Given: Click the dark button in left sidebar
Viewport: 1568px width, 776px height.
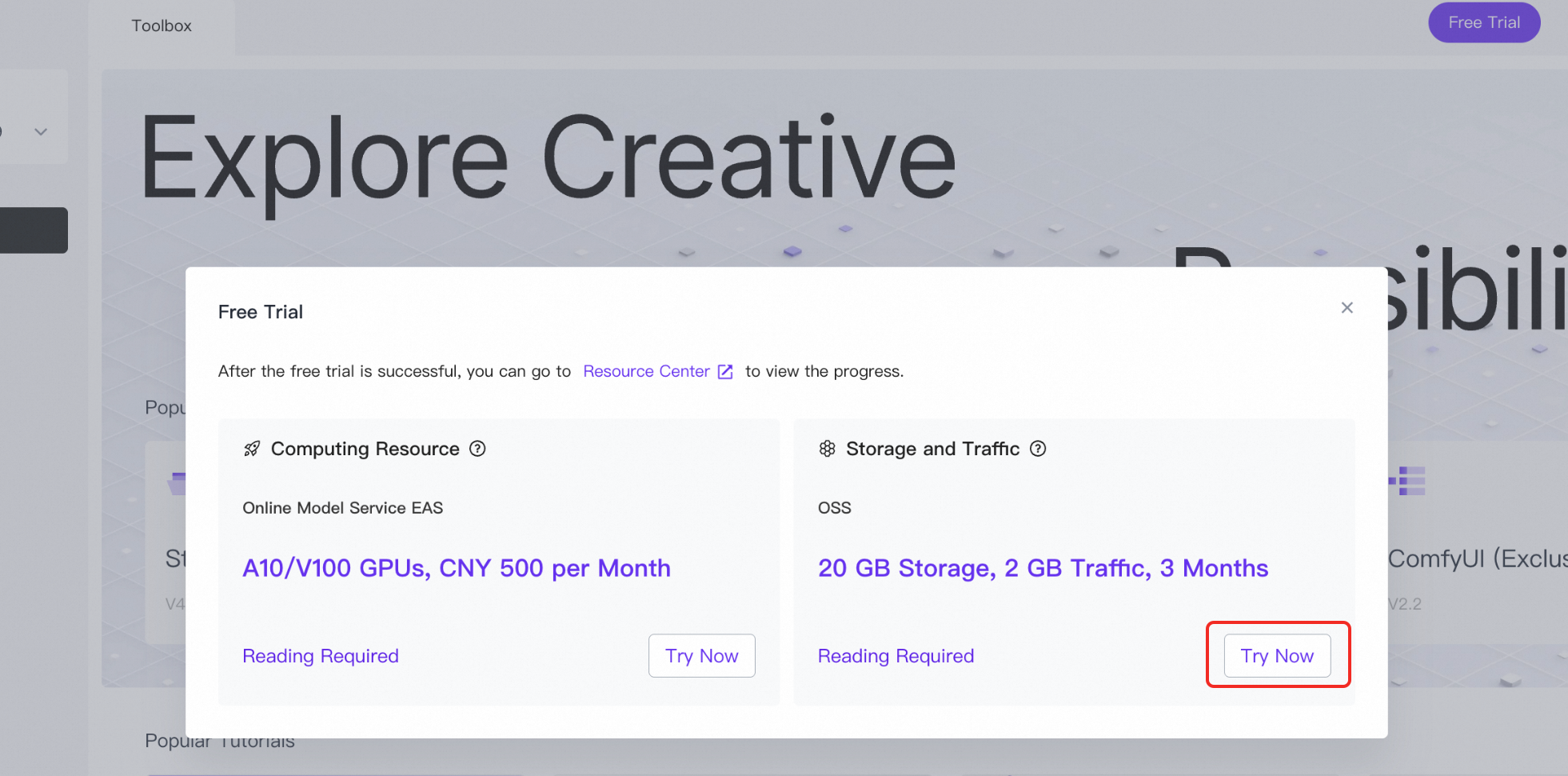Looking at the screenshot, I should pyautogui.click(x=34, y=230).
